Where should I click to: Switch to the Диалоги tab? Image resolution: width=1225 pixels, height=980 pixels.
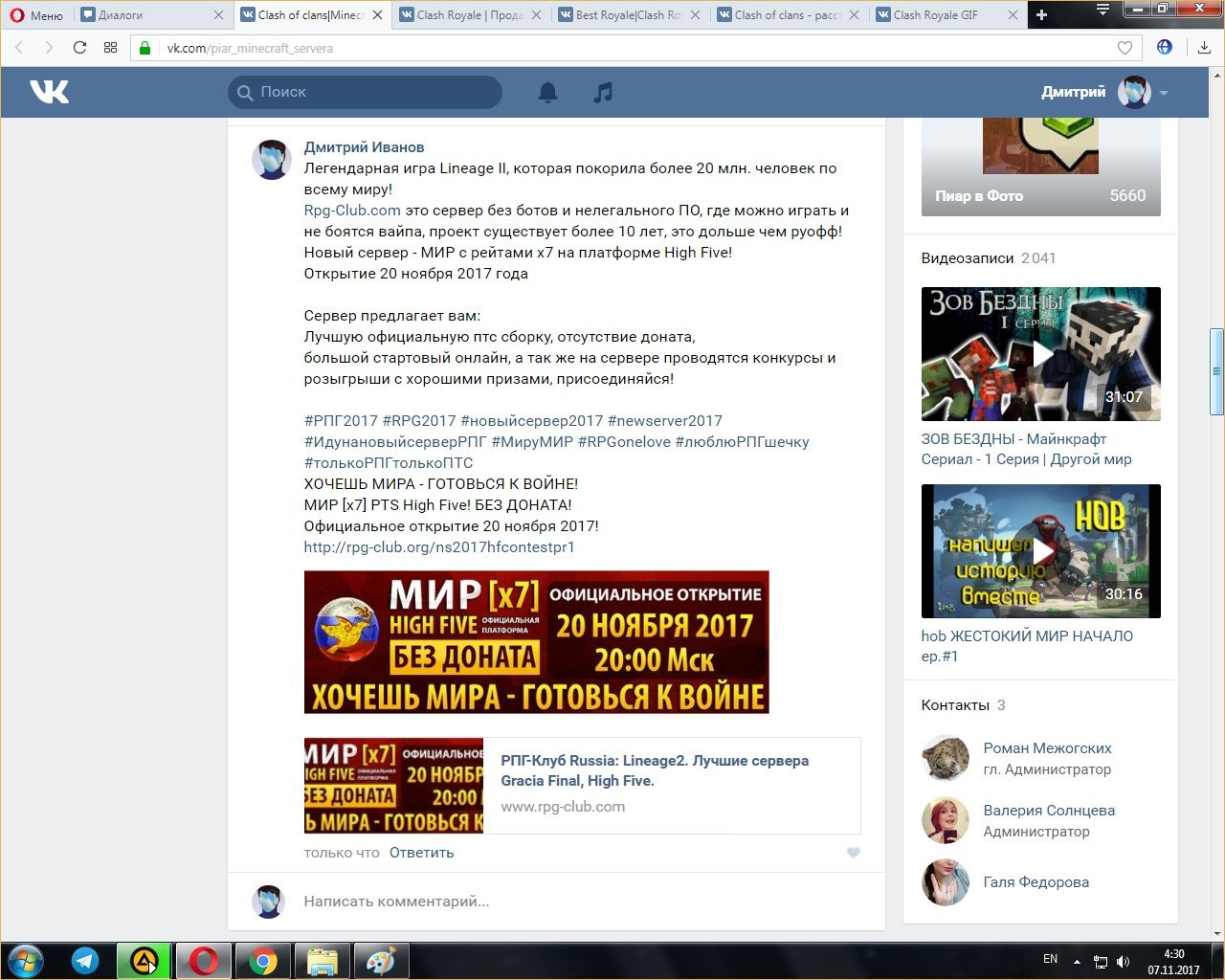click(x=152, y=15)
